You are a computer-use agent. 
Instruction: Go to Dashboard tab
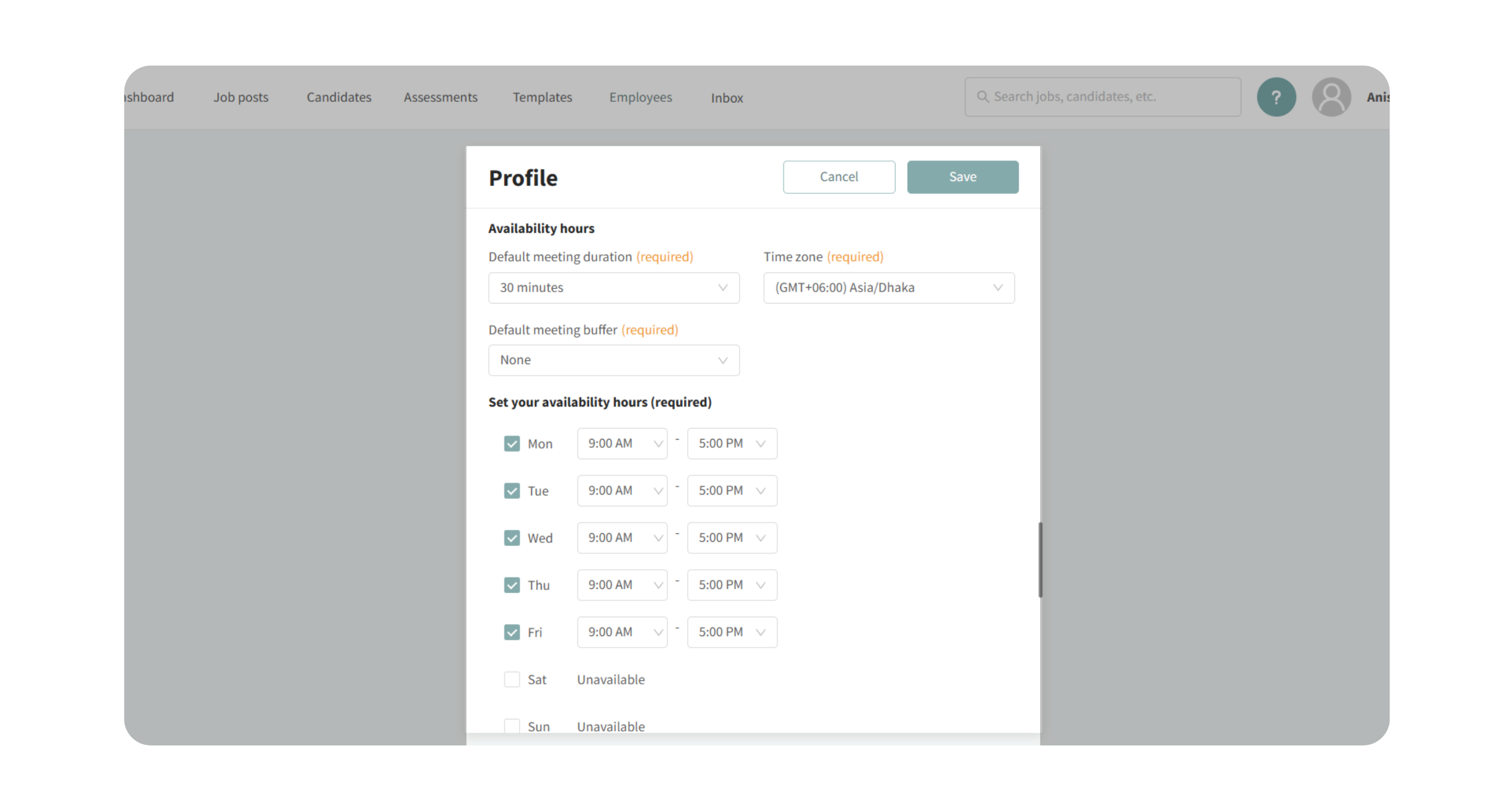150,97
